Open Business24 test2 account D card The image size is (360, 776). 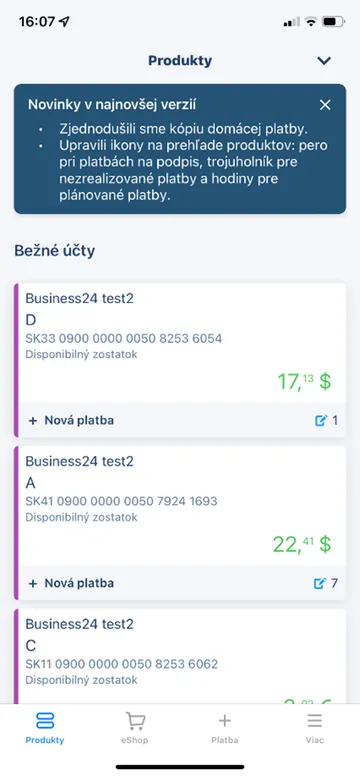click(x=180, y=343)
